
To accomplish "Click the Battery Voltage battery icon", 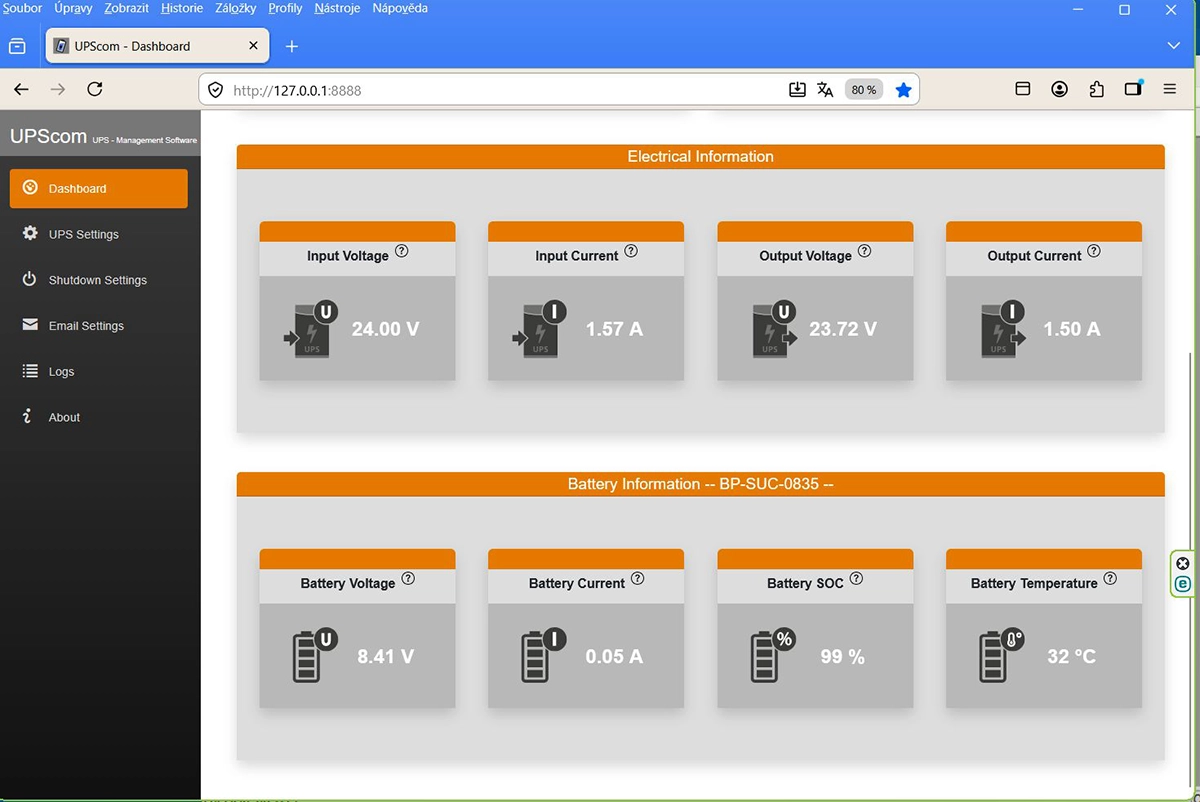I will [313, 655].
